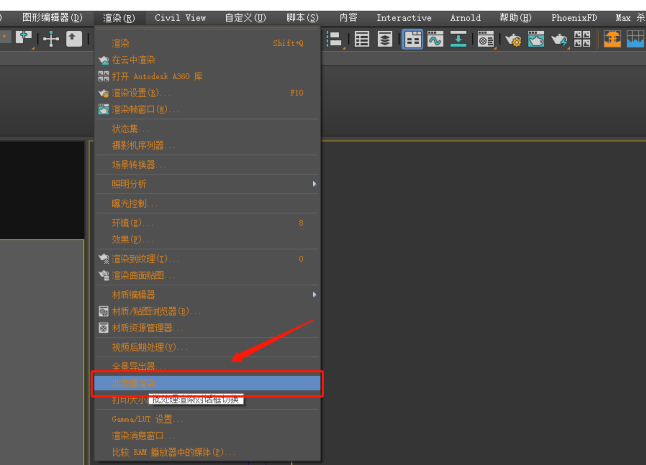
Task: Expand the 材质编辑器 submenu
Action: click(x=208, y=294)
